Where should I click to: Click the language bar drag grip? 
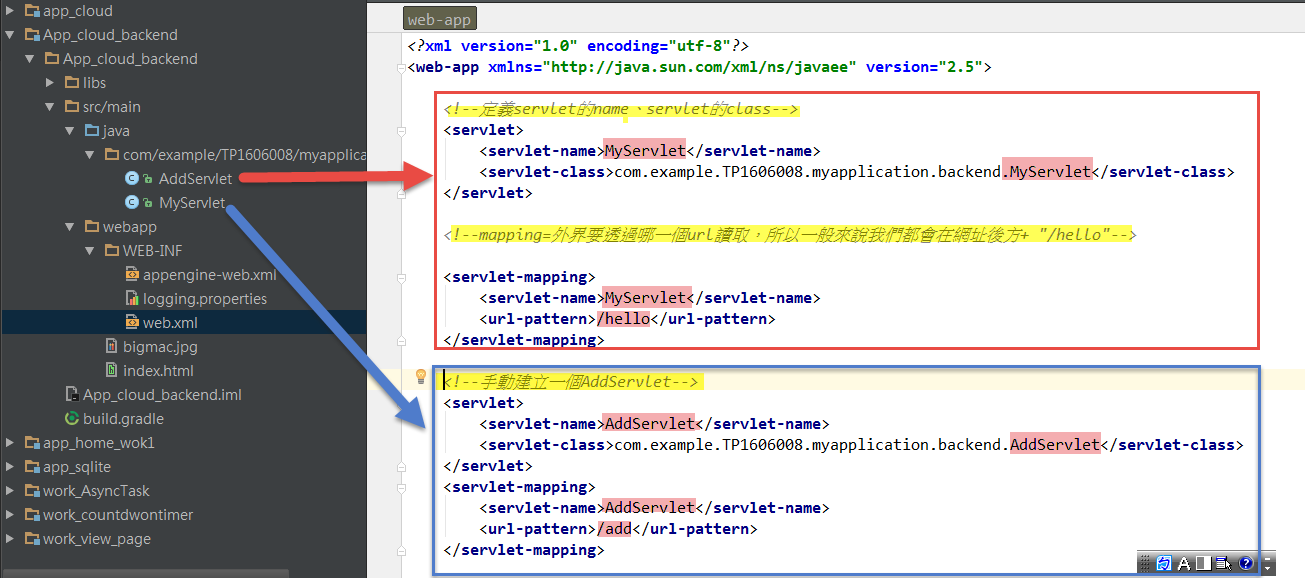click(x=1145, y=563)
